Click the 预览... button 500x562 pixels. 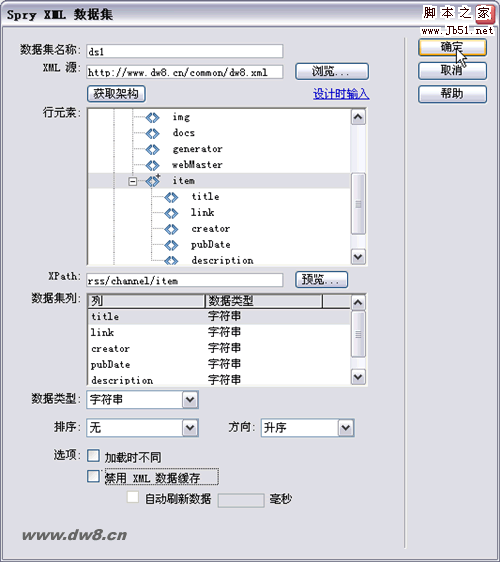(x=322, y=280)
